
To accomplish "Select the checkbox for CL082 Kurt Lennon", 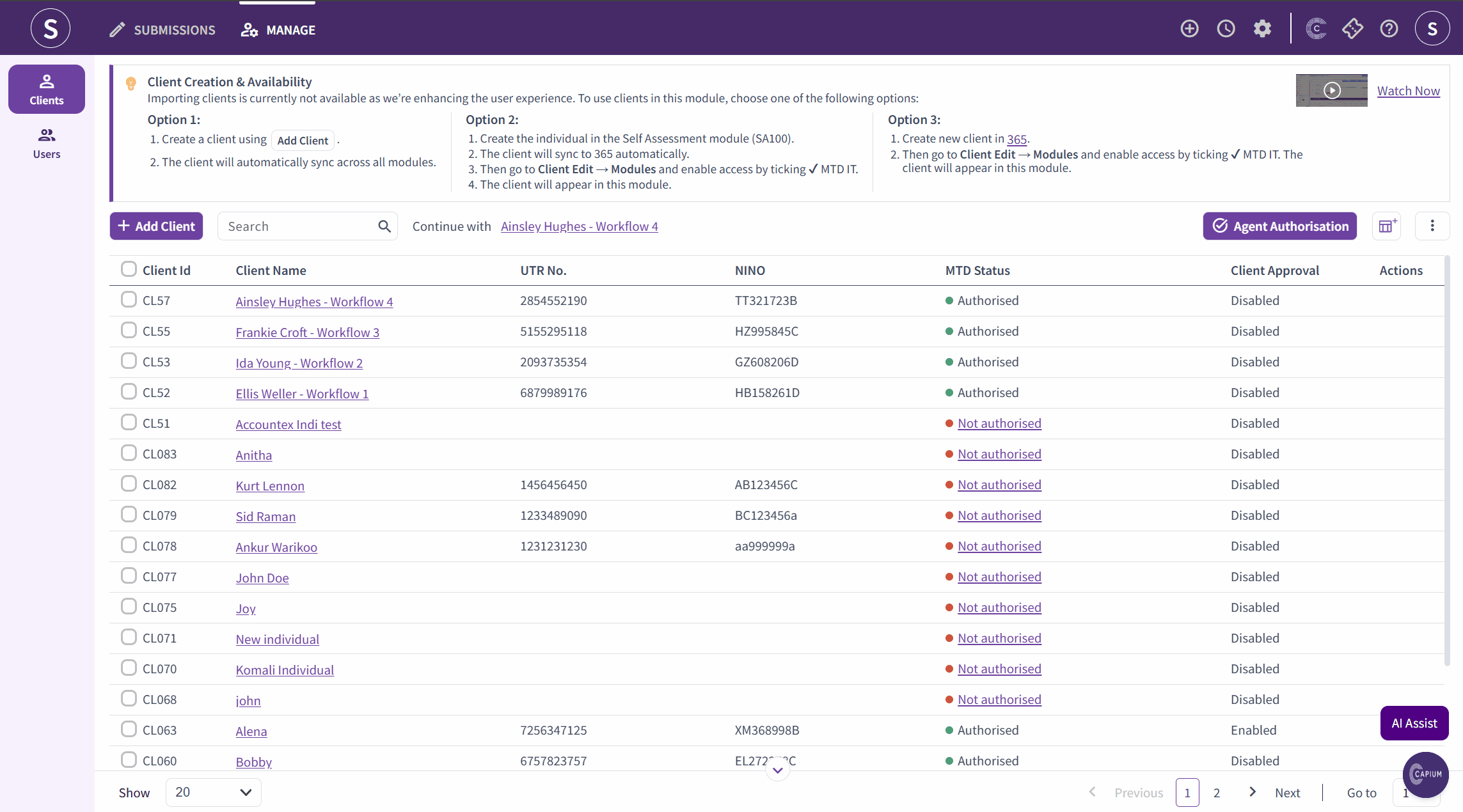I will [129, 484].
